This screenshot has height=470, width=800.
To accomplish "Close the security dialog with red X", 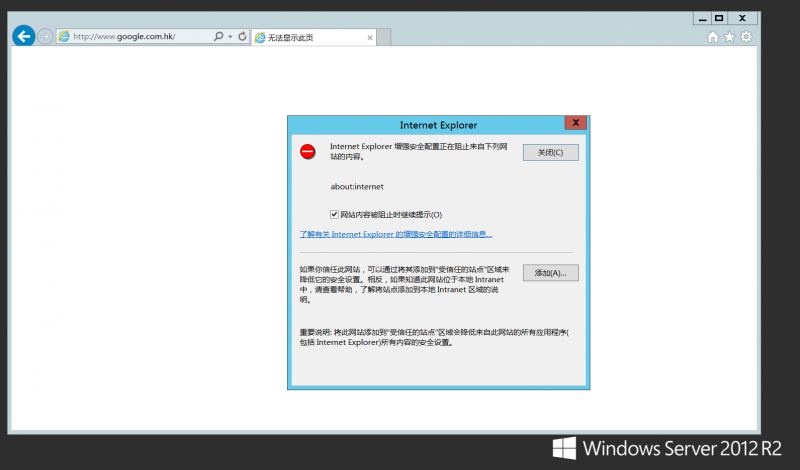I will pos(576,122).
